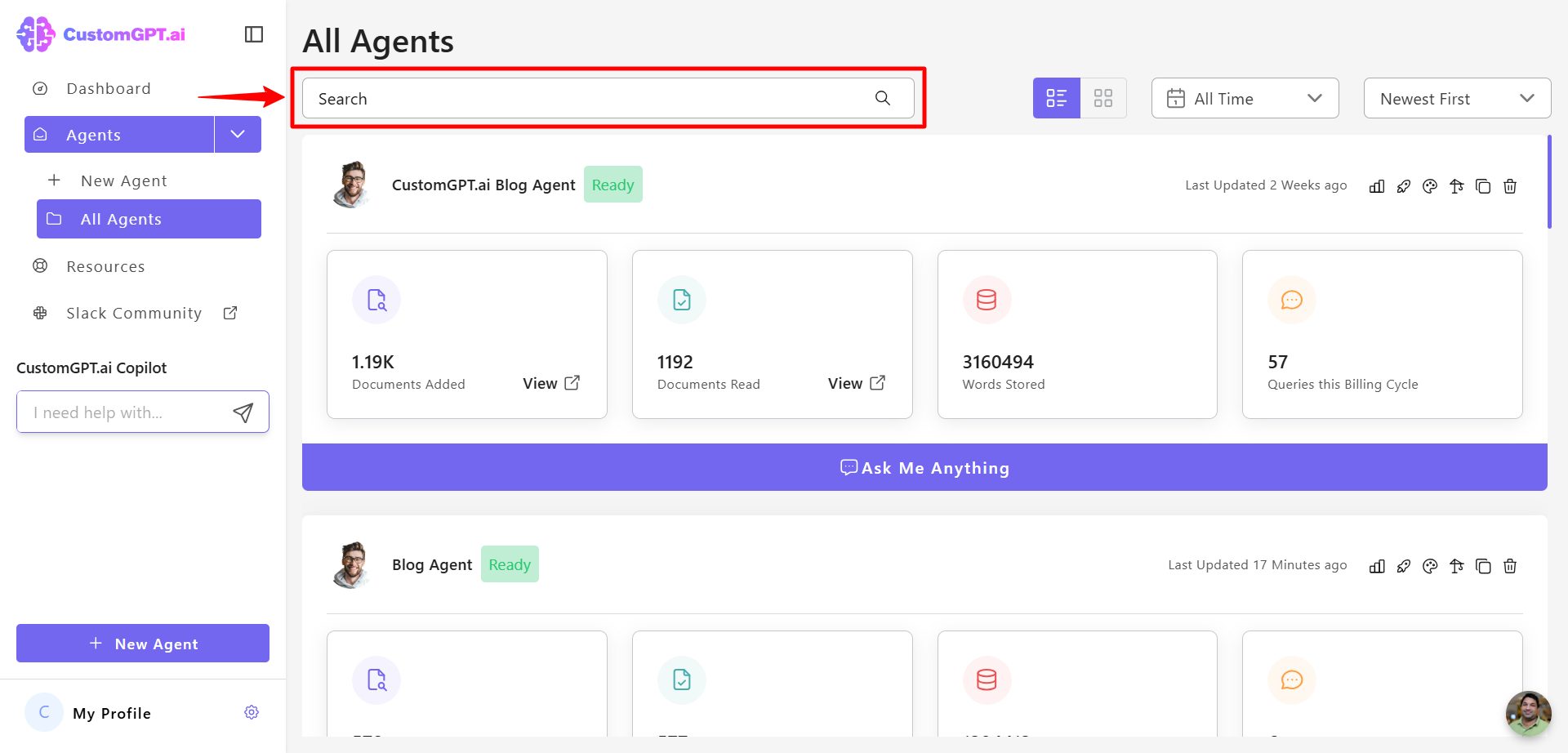View Documents Added for CustomGPT.ai Blog Agent
This screenshot has height=753, width=1568.
[x=551, y=383]
